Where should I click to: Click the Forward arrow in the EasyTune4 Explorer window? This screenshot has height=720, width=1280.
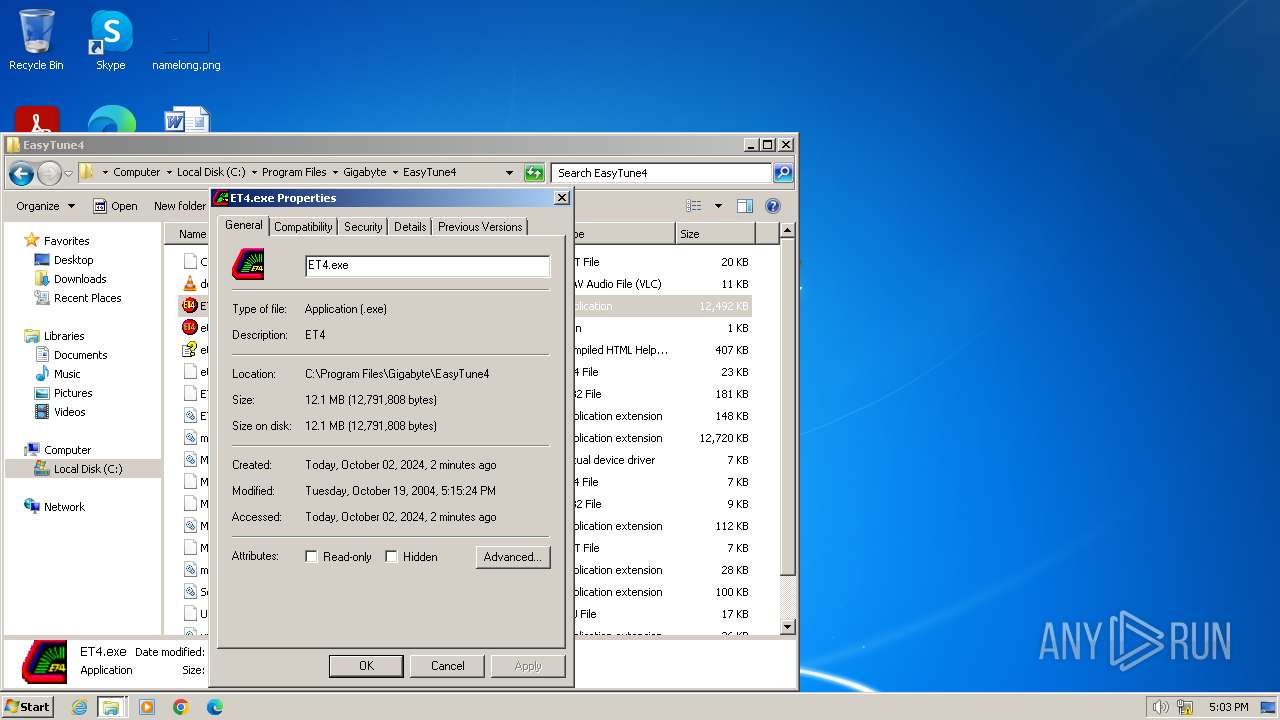[x=49, y=173]
